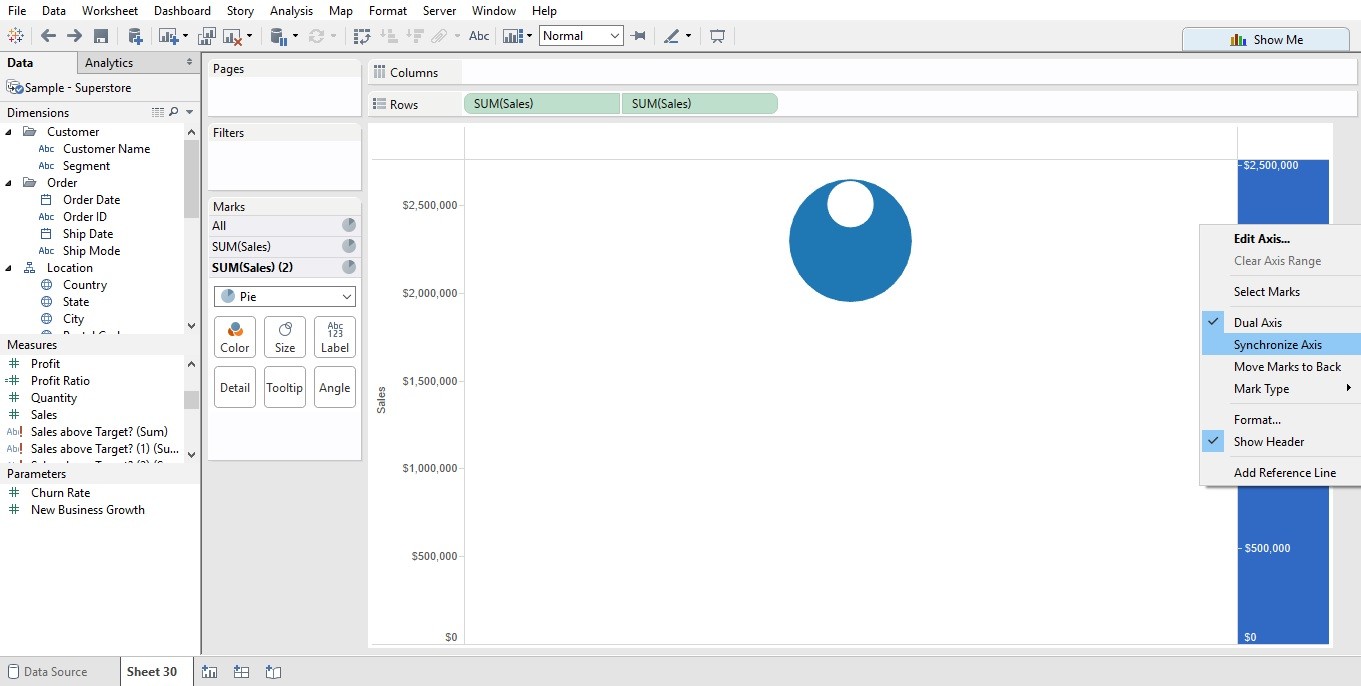Select the Customer Name dimension

(106, 148)
